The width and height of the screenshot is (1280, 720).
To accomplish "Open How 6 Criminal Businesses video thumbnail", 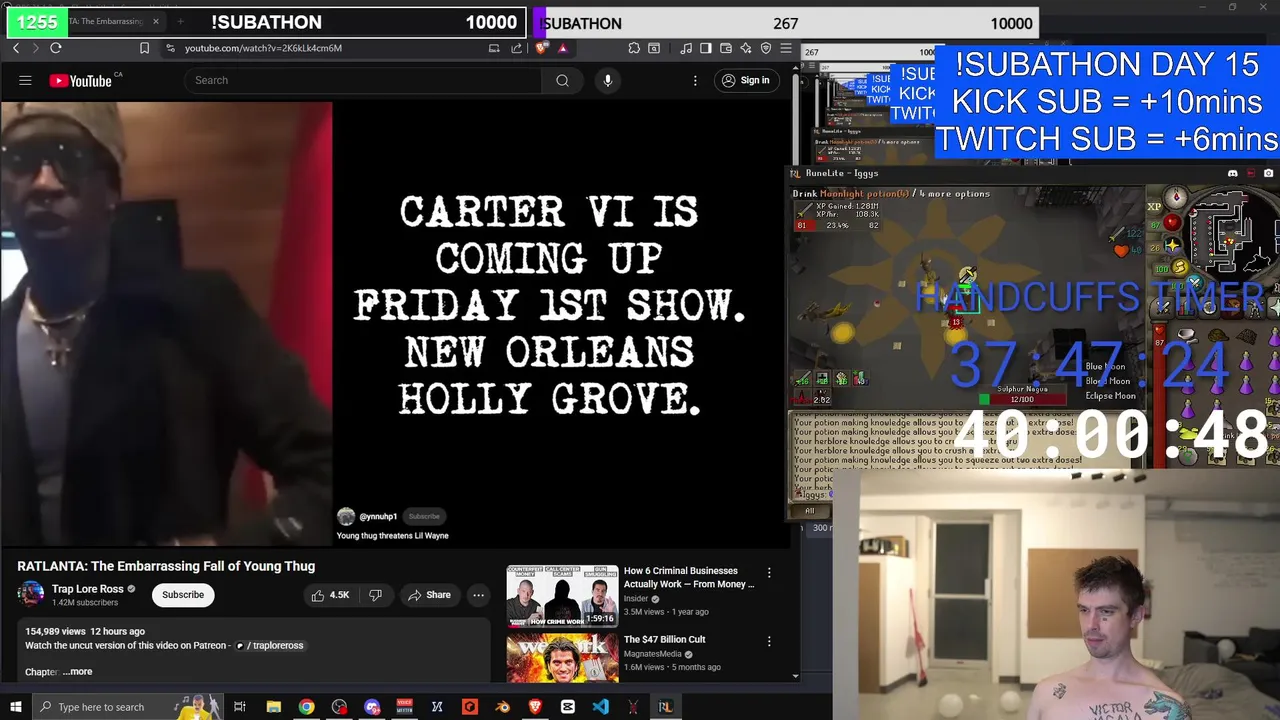I will click(x=562, y=595).
